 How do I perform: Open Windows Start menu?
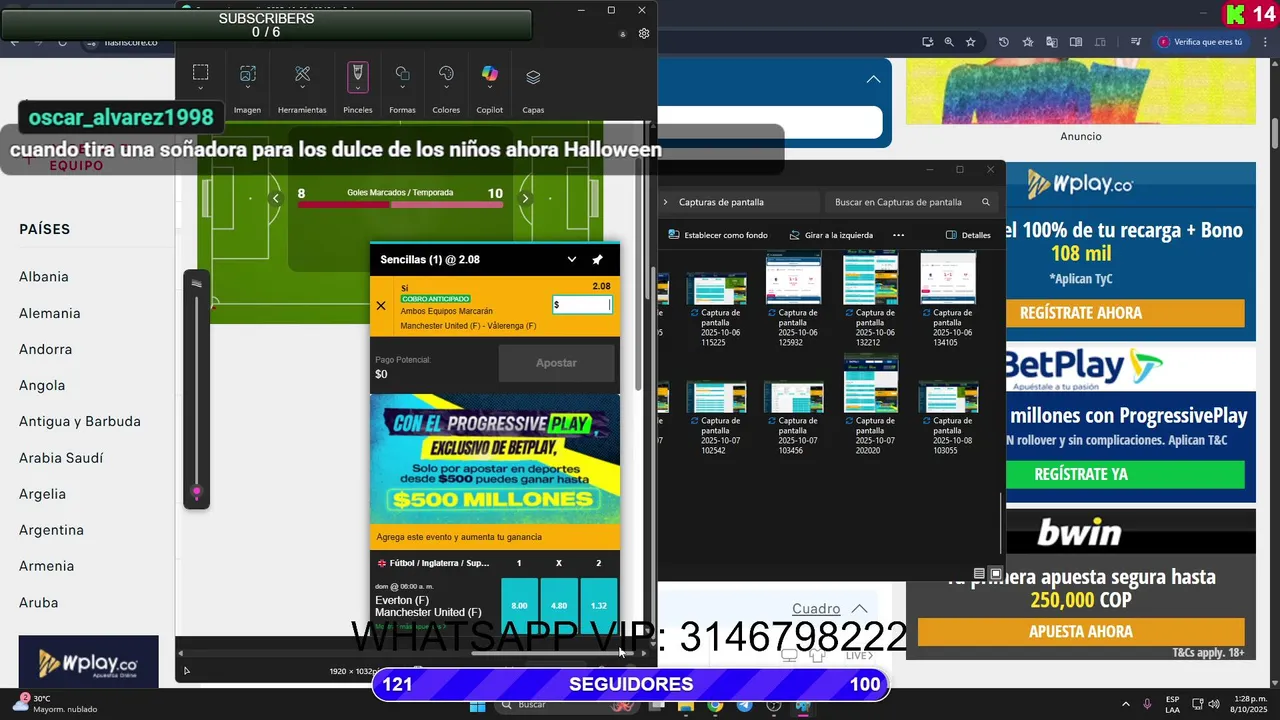pos(477,705)
